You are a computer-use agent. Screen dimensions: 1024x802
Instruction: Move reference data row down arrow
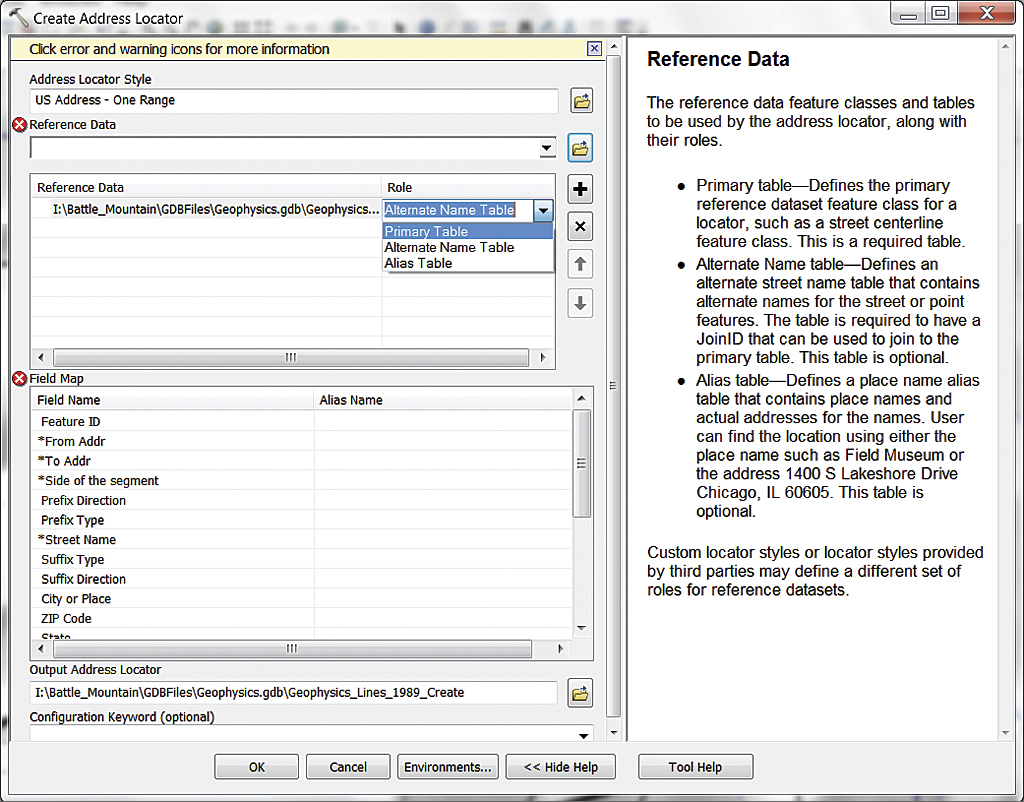click(580, 303)
